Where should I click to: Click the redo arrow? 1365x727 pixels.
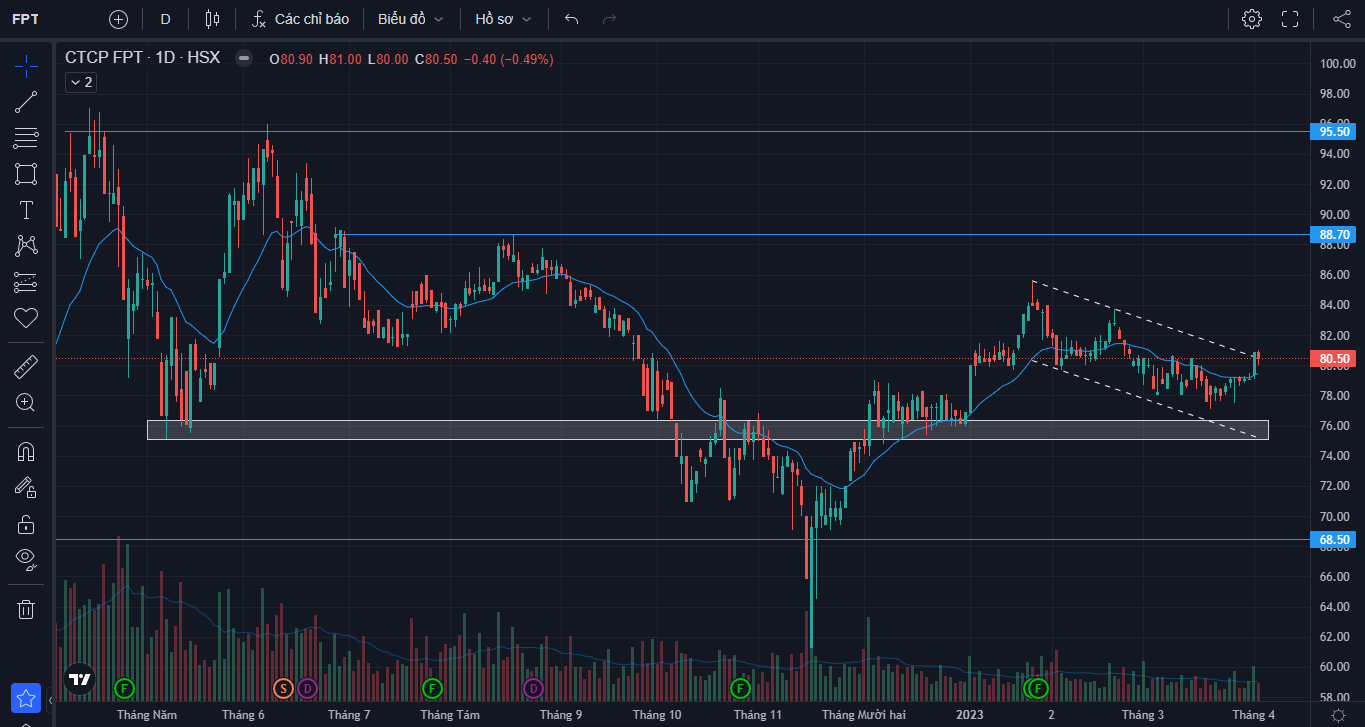609,19
